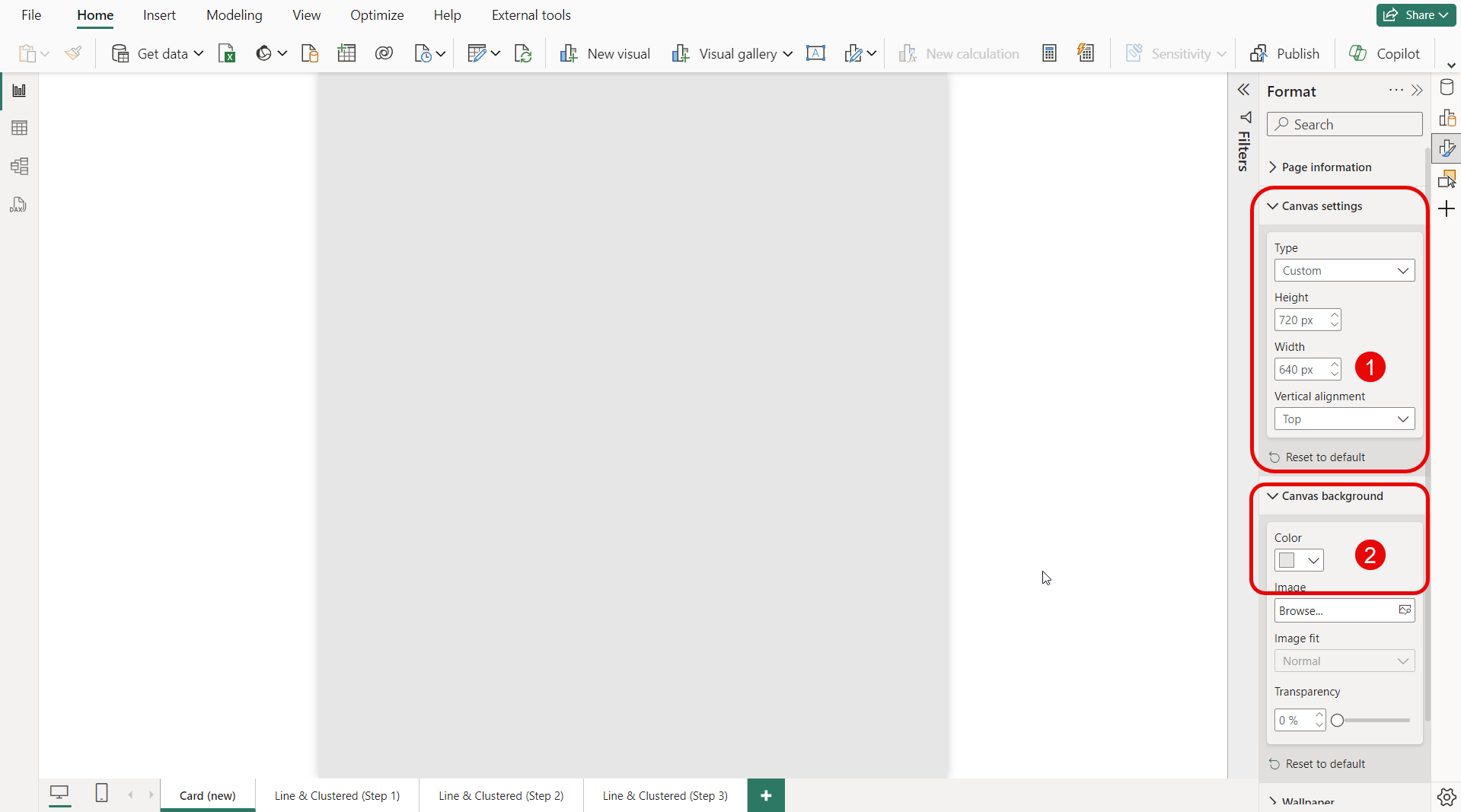
Task: Collapse the Format pane chevrons
Action: 1417,91
